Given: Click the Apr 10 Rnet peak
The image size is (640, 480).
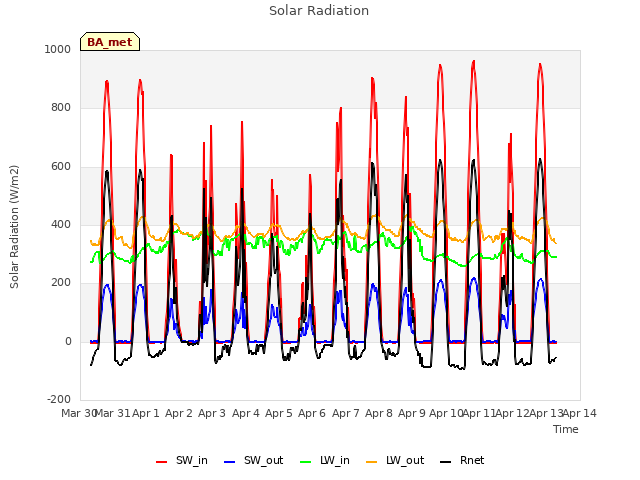Looking at the screenshot, I should [x=440, y=160].
